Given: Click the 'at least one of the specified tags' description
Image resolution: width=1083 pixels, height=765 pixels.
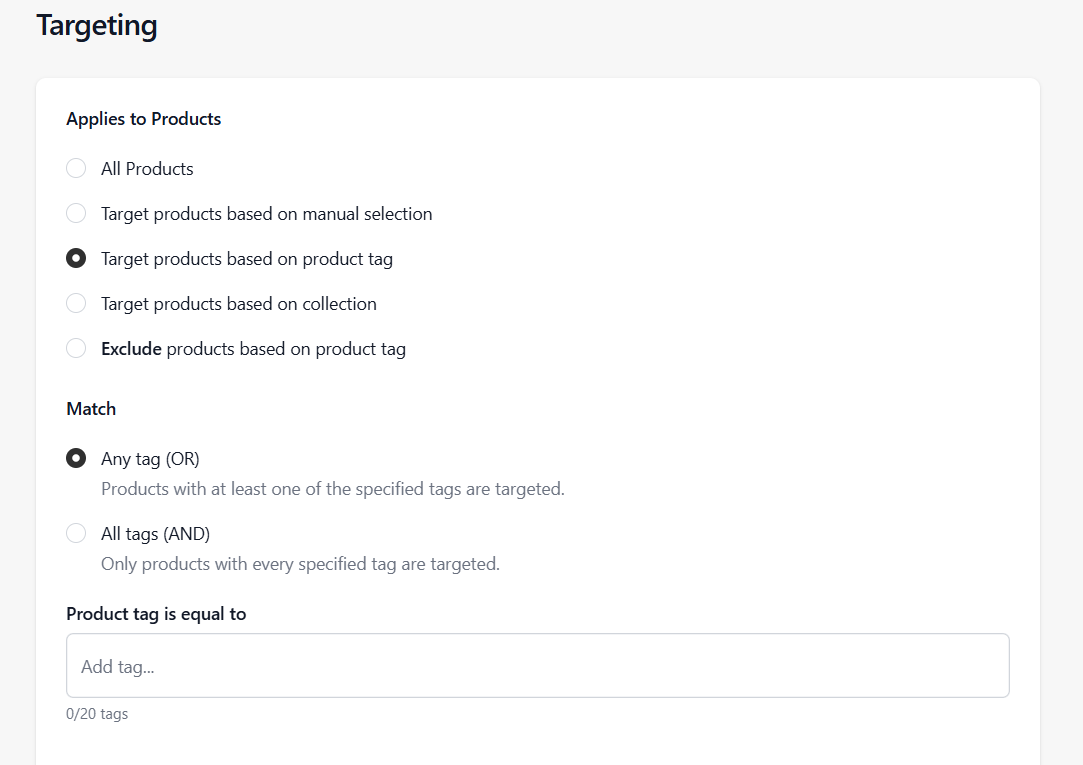Looking at the screenshot, I should [x=332, y=489].
